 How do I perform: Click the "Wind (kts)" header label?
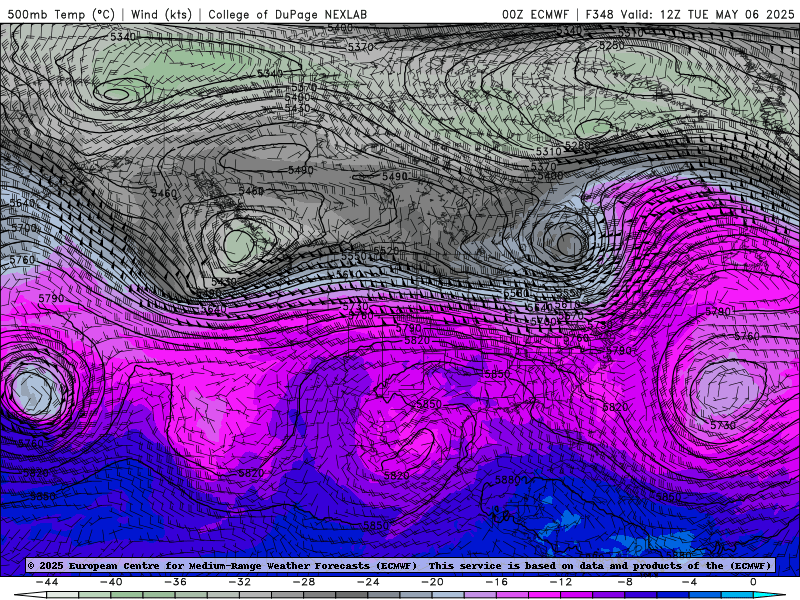coord(161,14)
